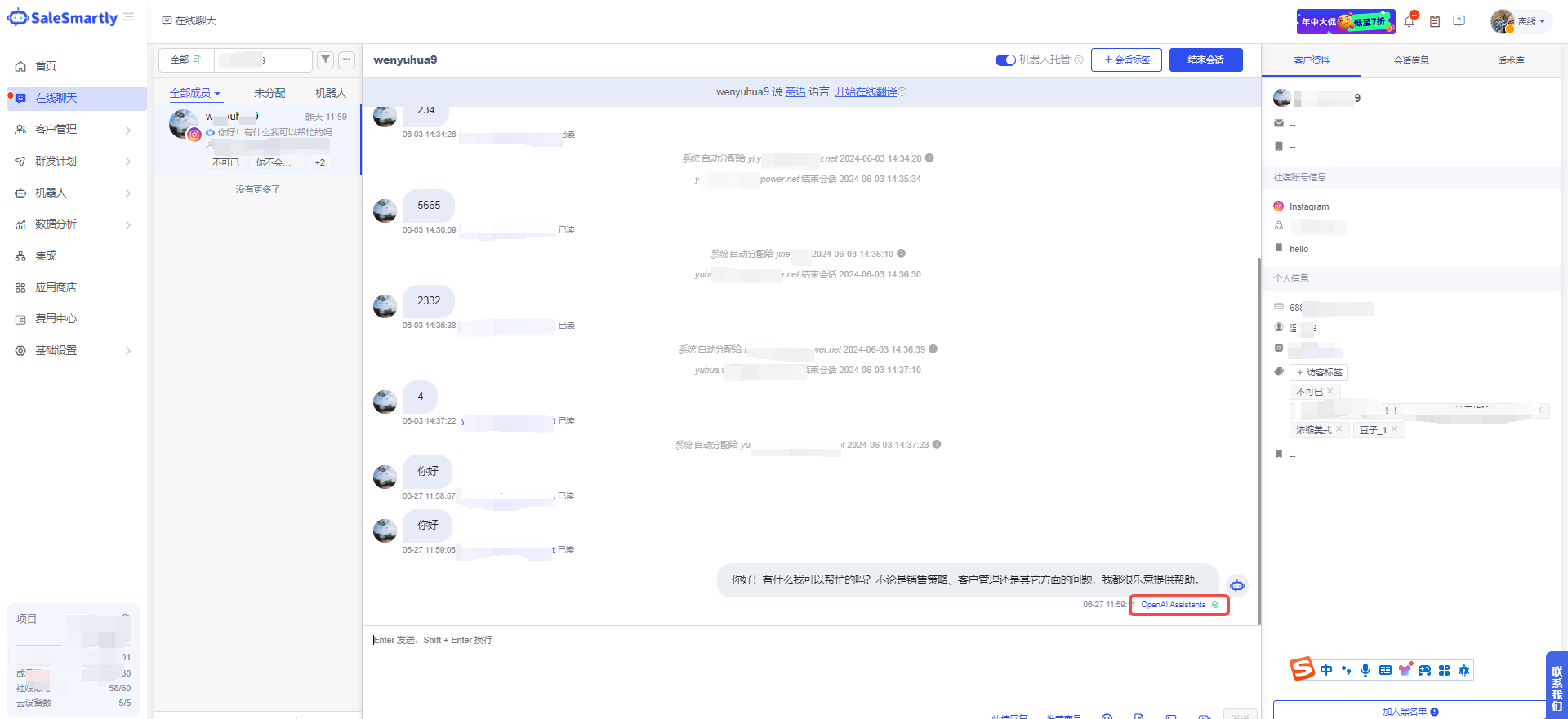The height and width of the screenshot is (719, 1568).
Task: Click the Sogou input method logo
Action: tap(1302, 669)
